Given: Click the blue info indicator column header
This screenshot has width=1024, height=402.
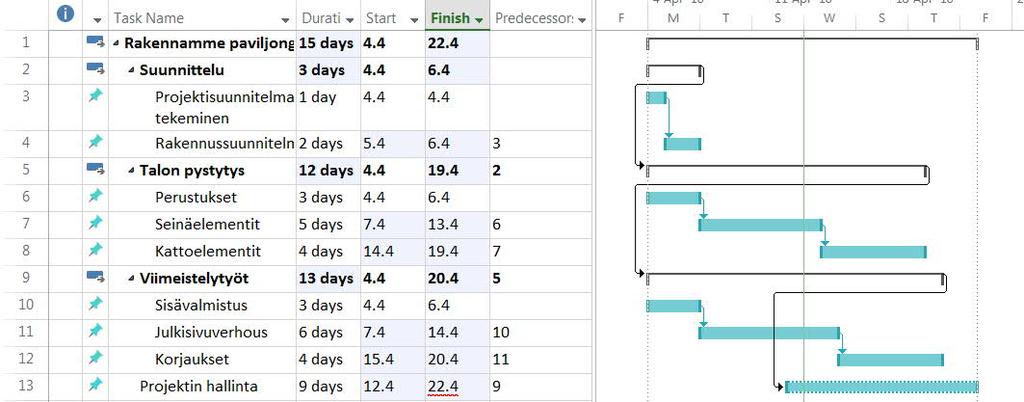Looking at the screenshot, I should 65,13.
